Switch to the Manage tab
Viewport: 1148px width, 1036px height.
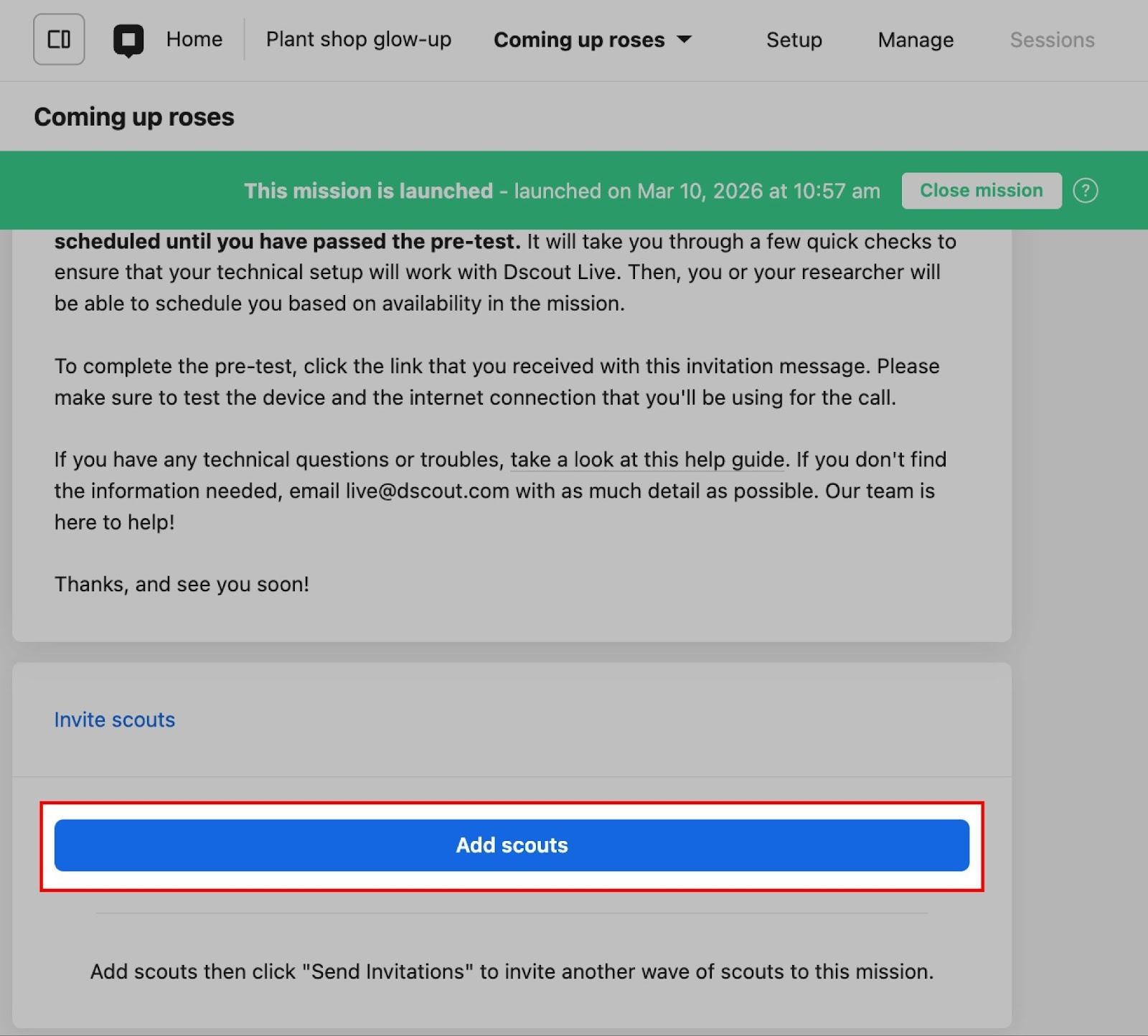[916, 40]
